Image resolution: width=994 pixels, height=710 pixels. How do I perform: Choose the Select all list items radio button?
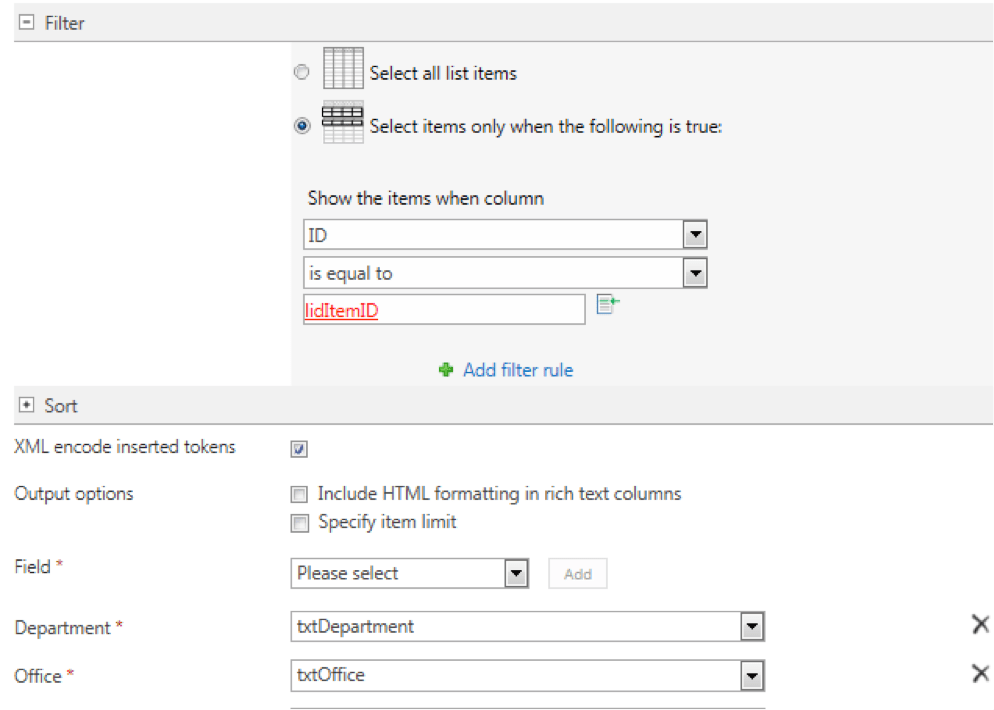pyautogui.click(x=301, y=72)
